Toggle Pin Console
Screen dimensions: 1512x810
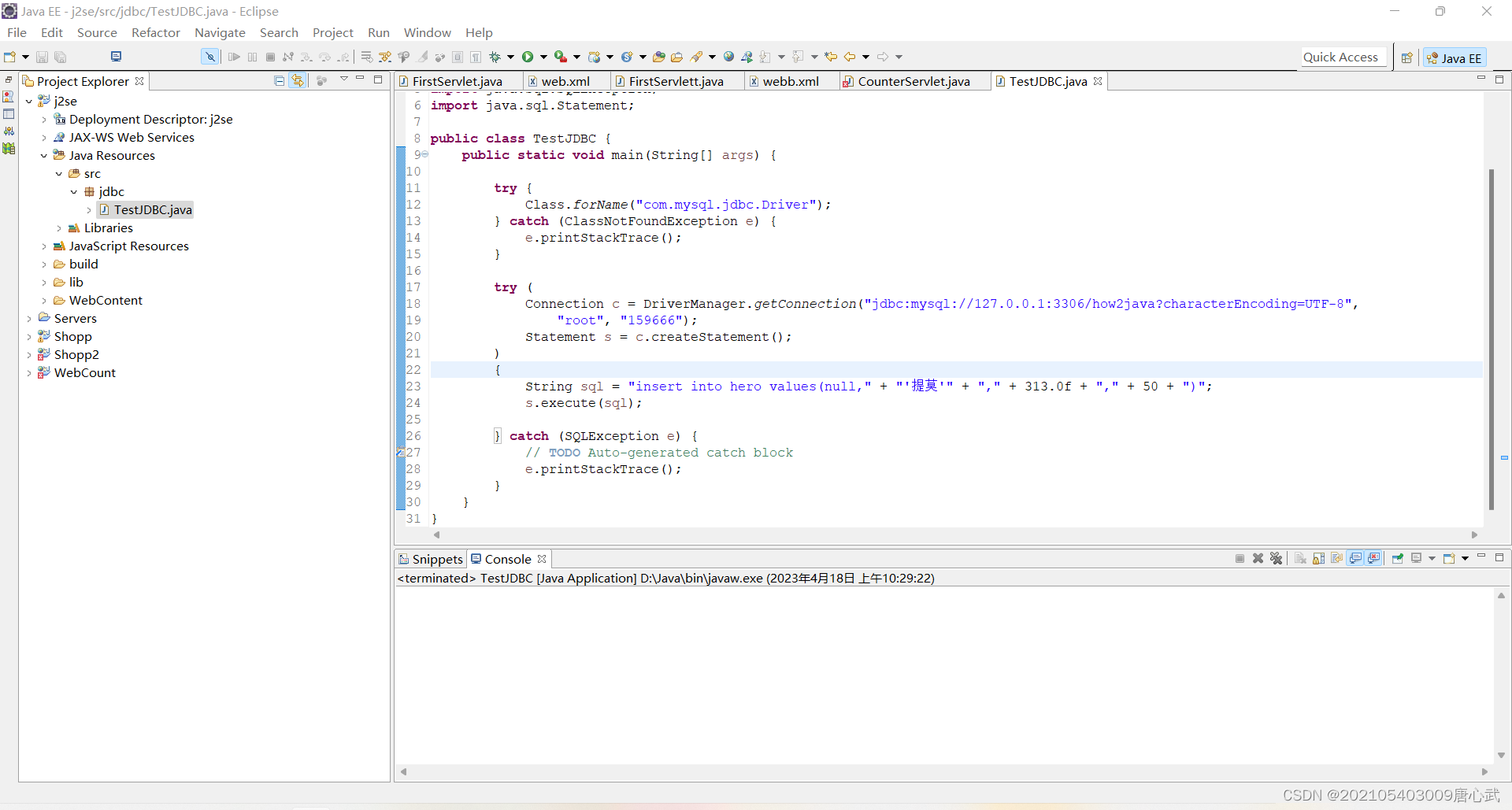pos(1398,558)
